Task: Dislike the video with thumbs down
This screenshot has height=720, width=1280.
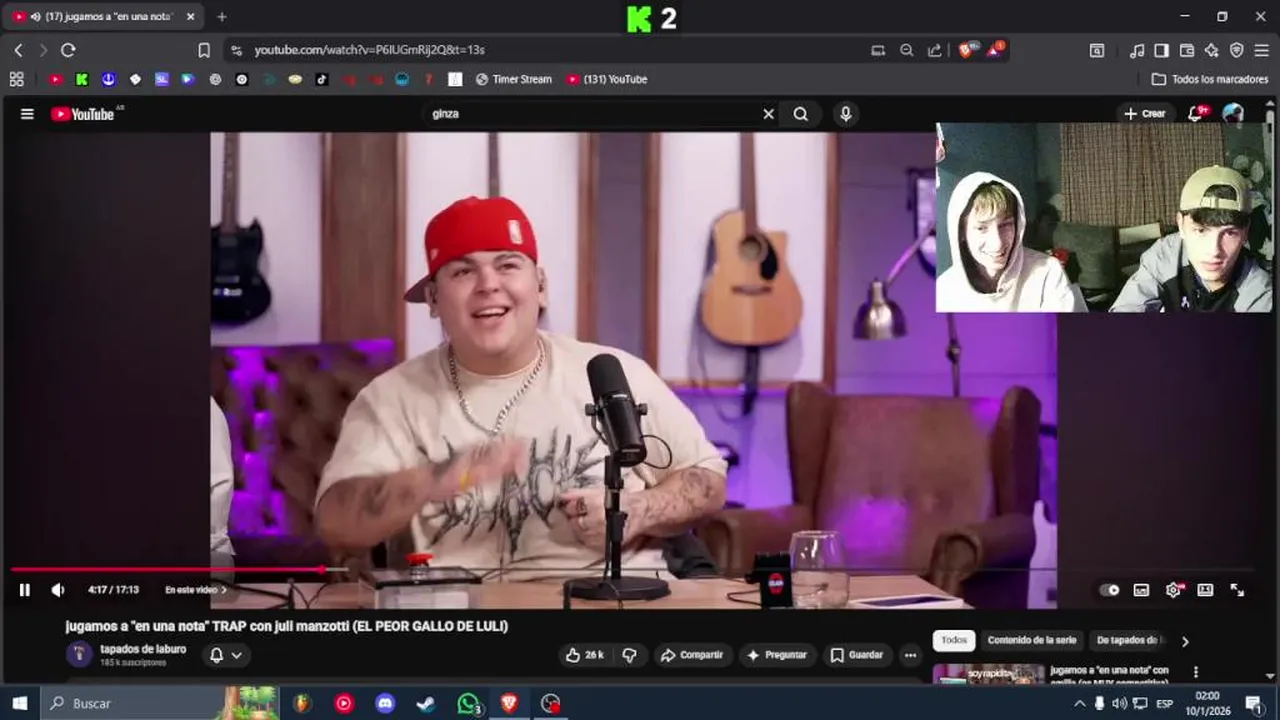Action: tap(629, 655)
